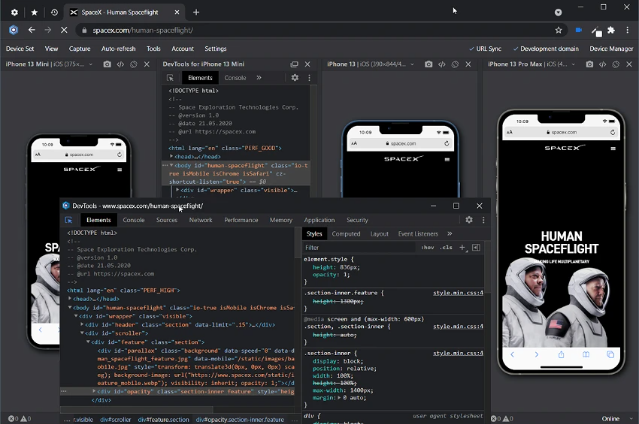Open the browser three-dot menu
639x424 pixels.
(628, 30)
